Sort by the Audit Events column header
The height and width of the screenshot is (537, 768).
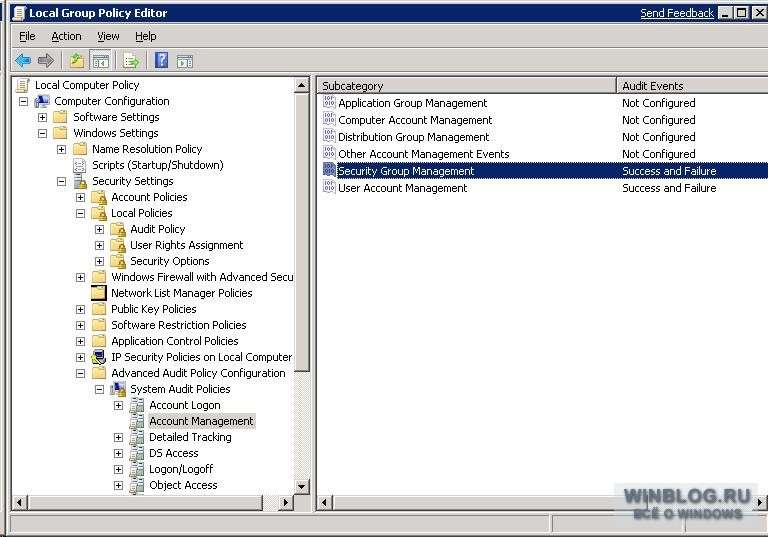(692, 86)
